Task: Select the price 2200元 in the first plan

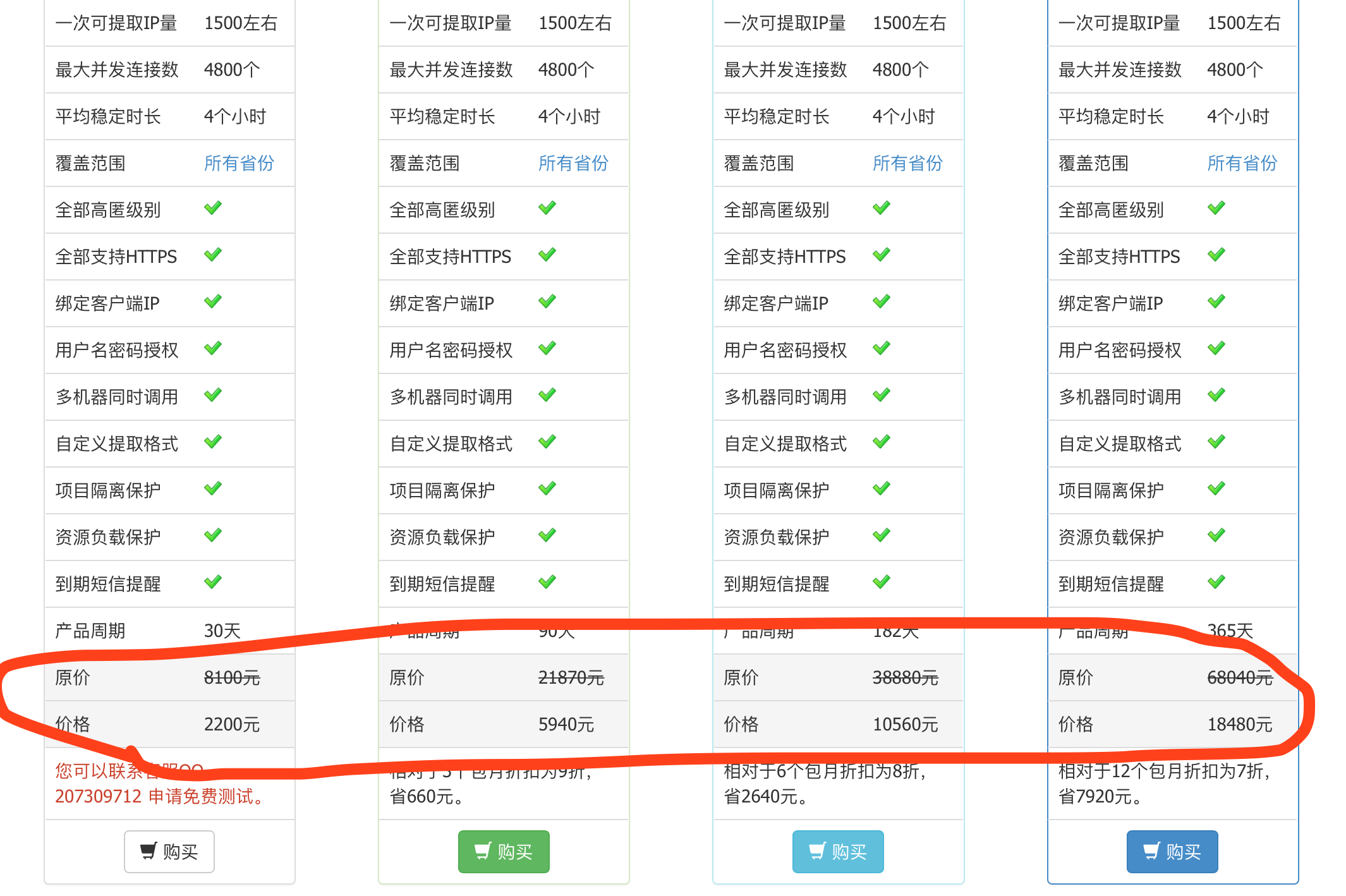Action: 232,724
